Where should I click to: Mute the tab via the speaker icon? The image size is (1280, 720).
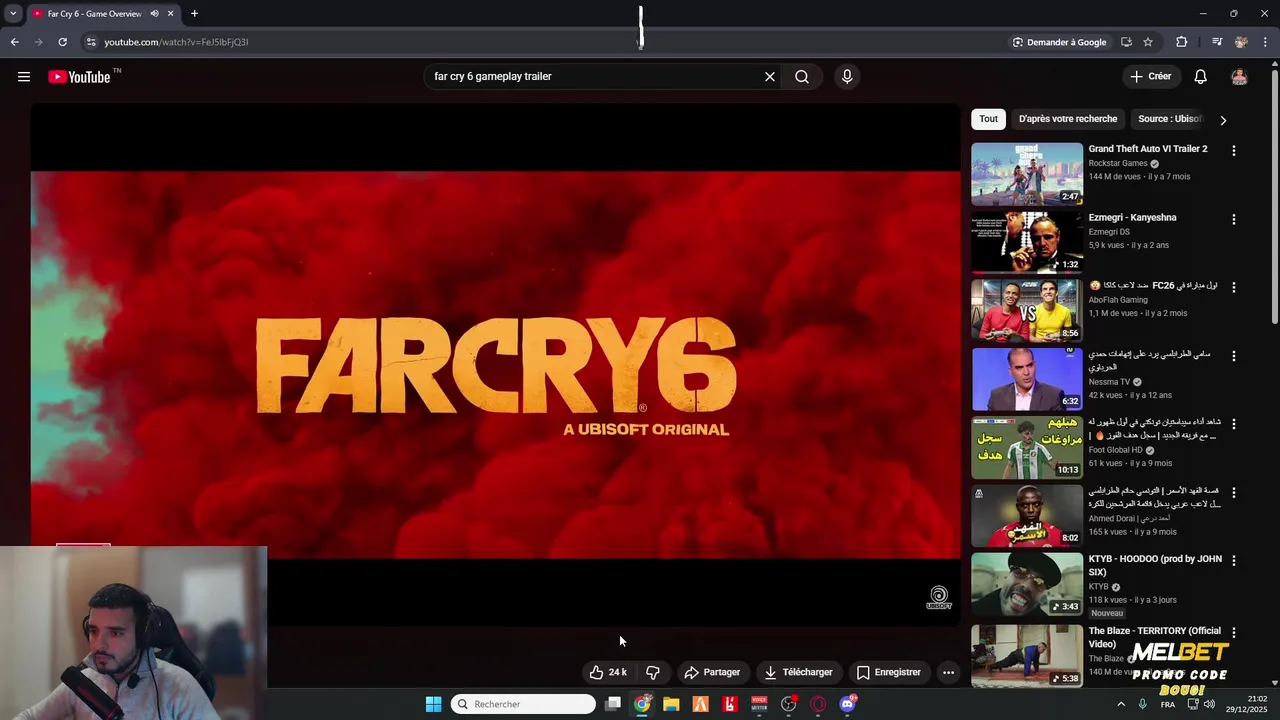pyautogui.click(x=154, y=14)
